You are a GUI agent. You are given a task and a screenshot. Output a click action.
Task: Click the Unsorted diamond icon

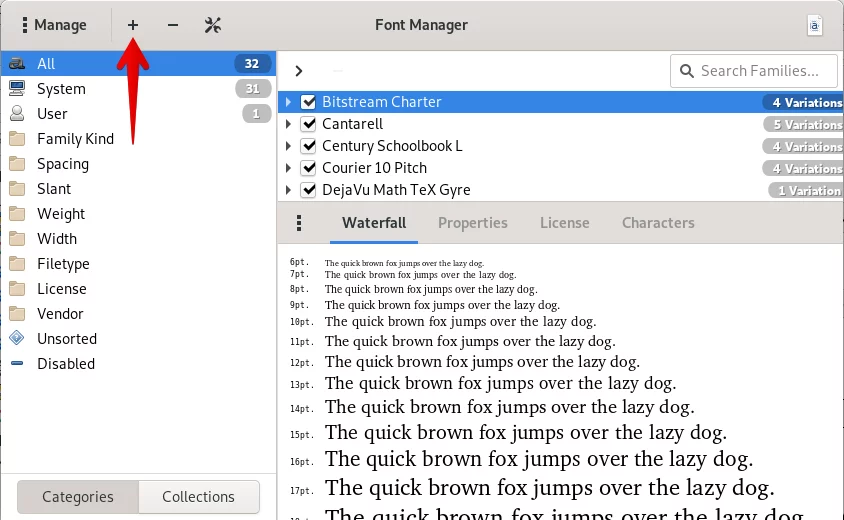coord(17,338)
